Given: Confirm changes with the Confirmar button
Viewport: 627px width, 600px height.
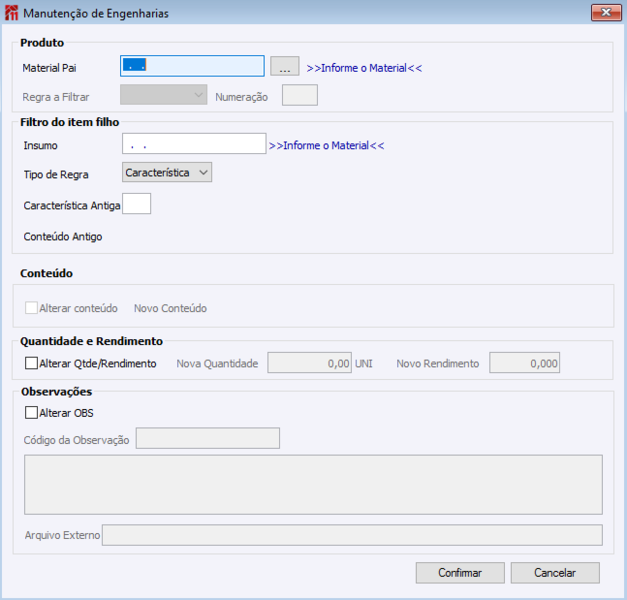Looking at the screenshot, I should coord(460,573).
